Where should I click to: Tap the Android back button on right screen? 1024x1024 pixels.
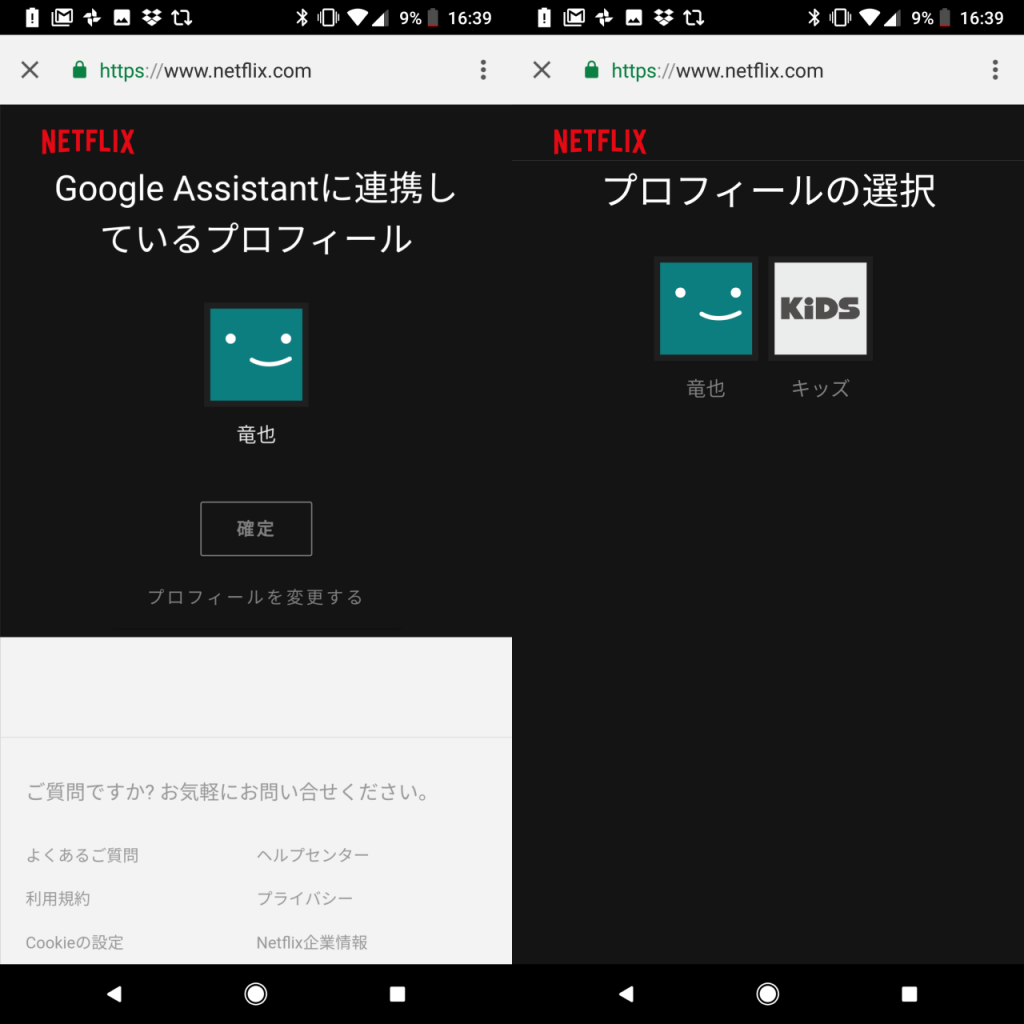click(x=626, y=994)
